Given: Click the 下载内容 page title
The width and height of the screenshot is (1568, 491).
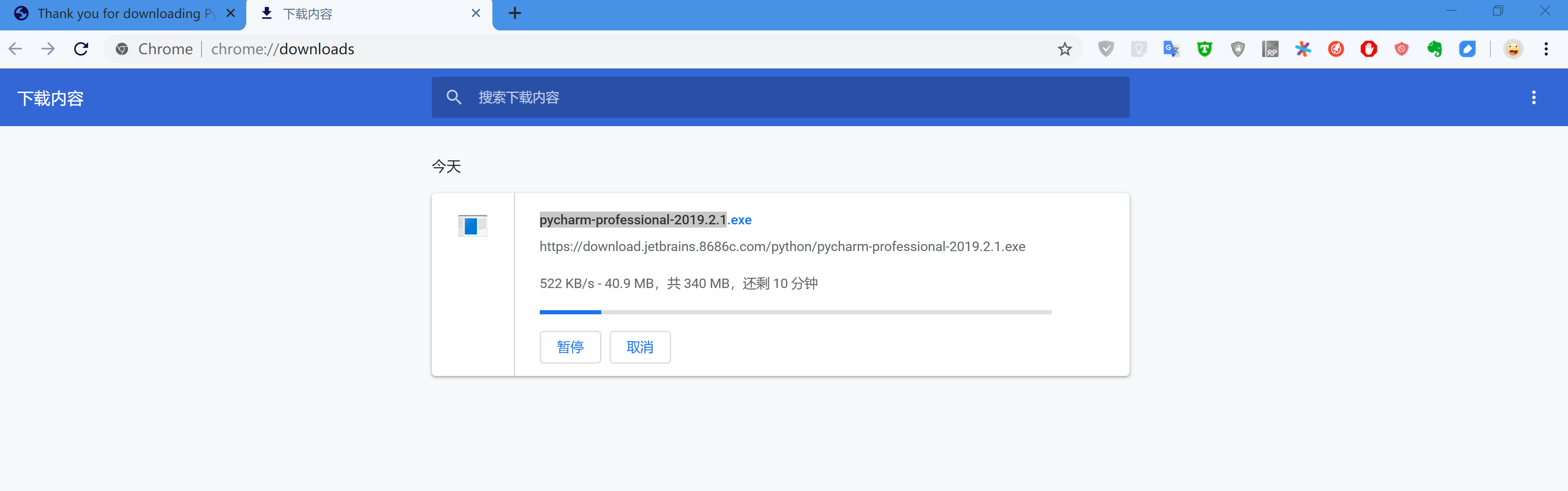Looking at the screenshot, I should tap(50, 98).
